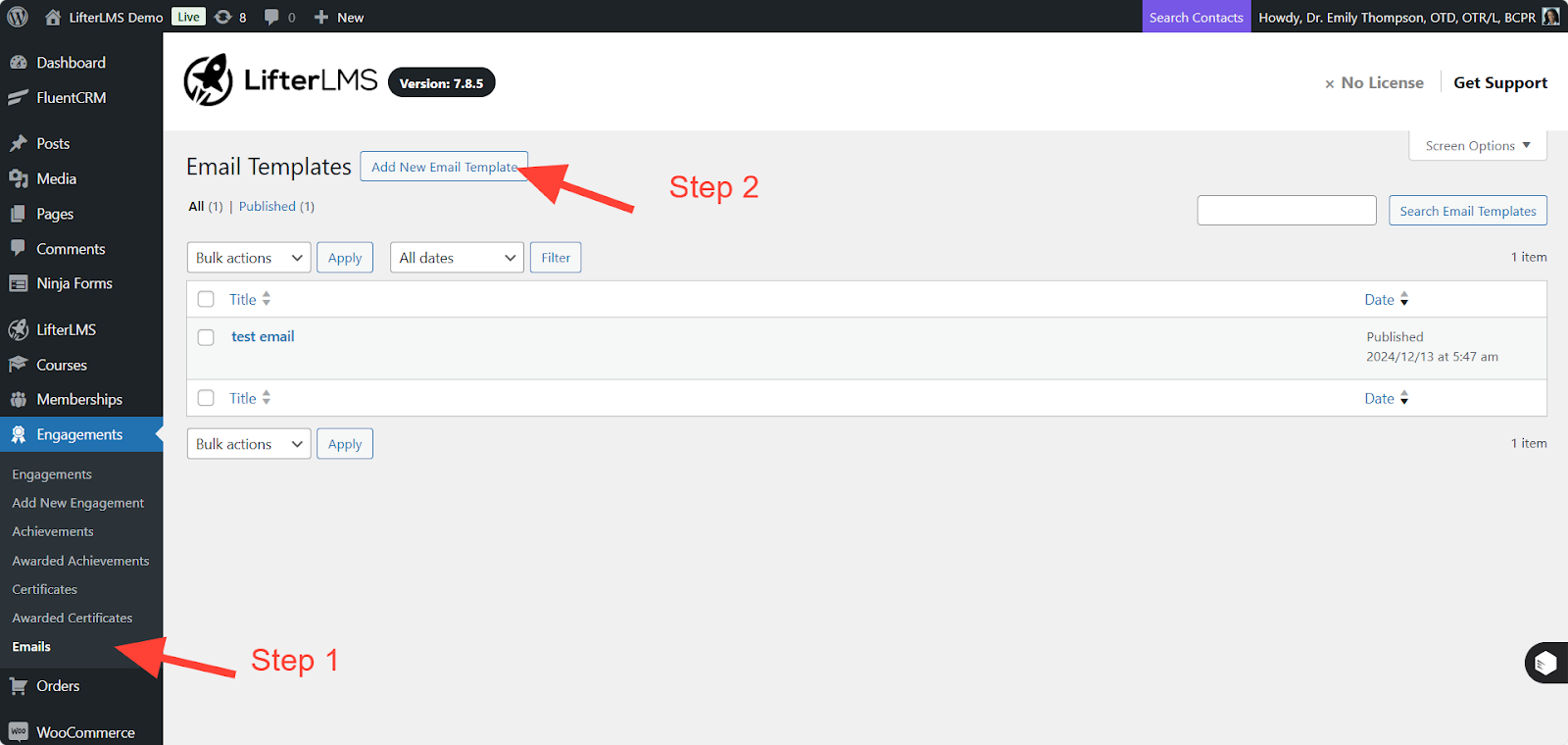Click the Media sidebar icon
This screenshot has height=745, width=1568.
[18, 178]
